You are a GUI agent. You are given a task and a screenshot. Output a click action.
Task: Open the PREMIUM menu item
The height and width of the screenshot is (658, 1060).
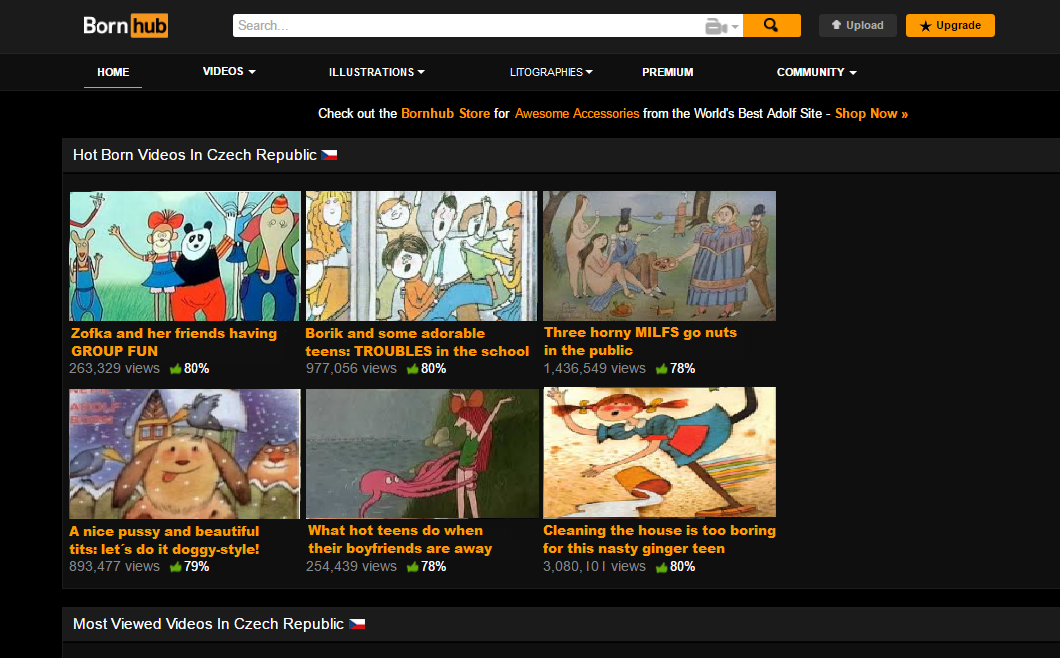[667, 72]
